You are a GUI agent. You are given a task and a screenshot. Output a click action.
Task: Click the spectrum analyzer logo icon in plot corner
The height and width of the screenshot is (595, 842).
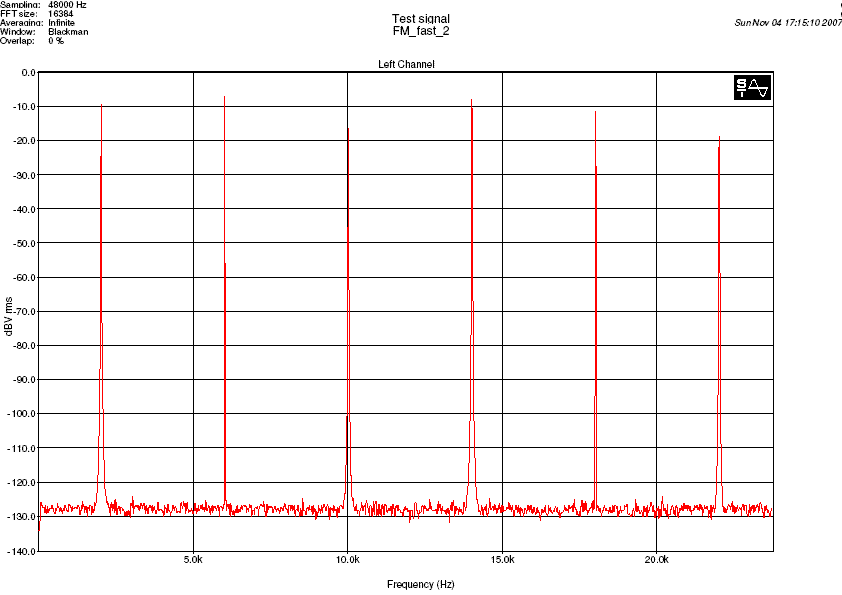click(x=752, y=88)
